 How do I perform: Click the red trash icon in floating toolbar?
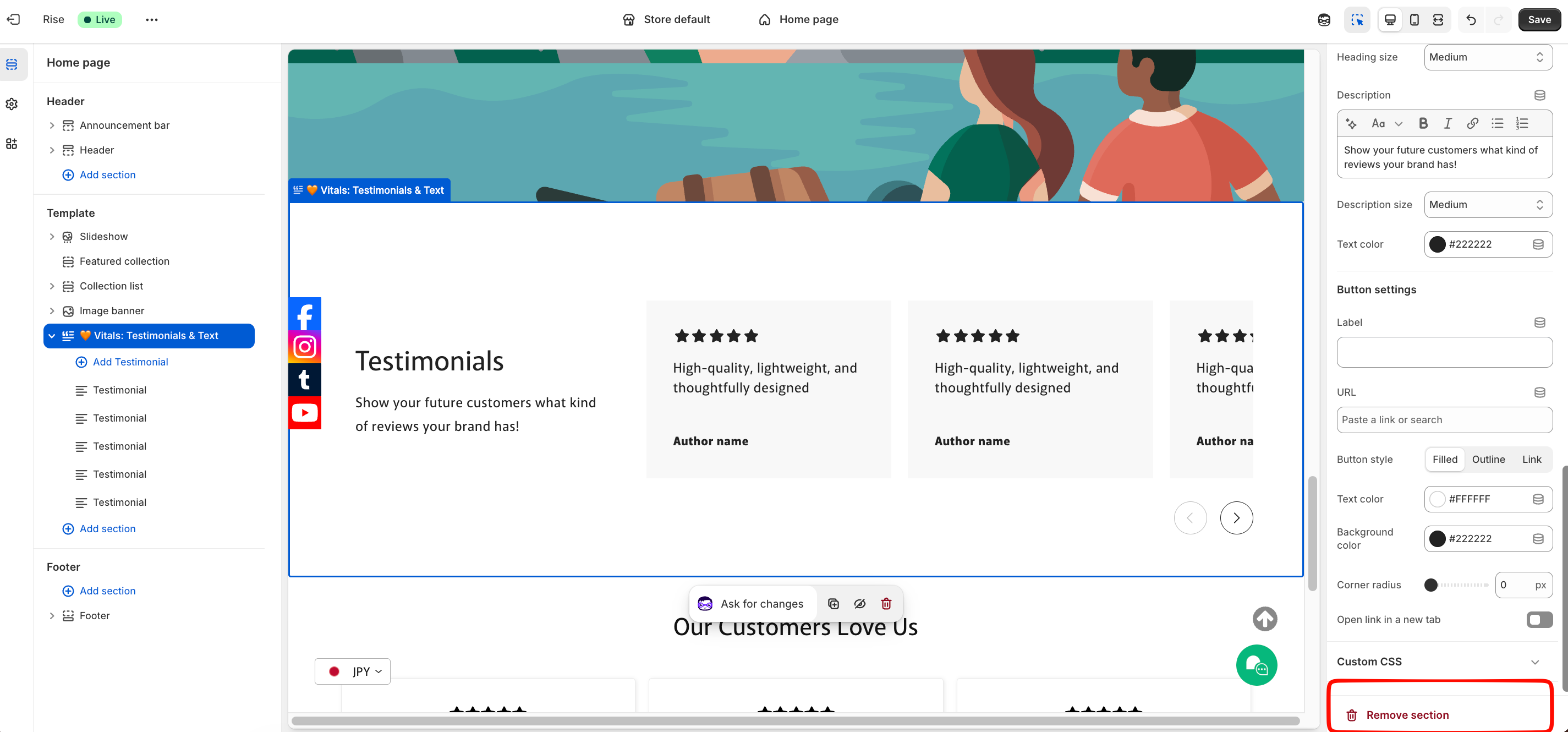pyautogui.click(x=886, y=604)
